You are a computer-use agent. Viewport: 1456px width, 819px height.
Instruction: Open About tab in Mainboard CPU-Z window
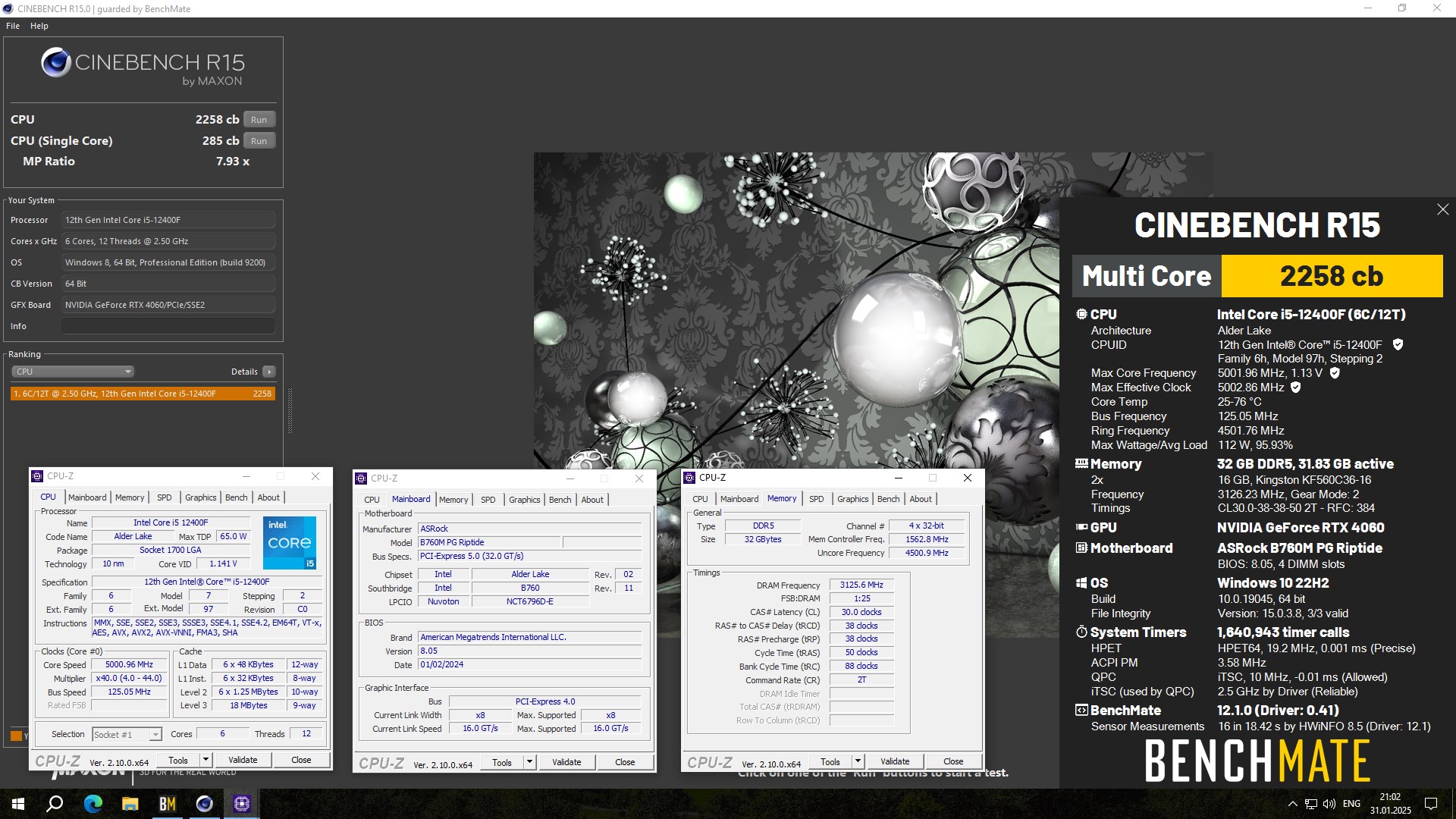pos(592,500)
